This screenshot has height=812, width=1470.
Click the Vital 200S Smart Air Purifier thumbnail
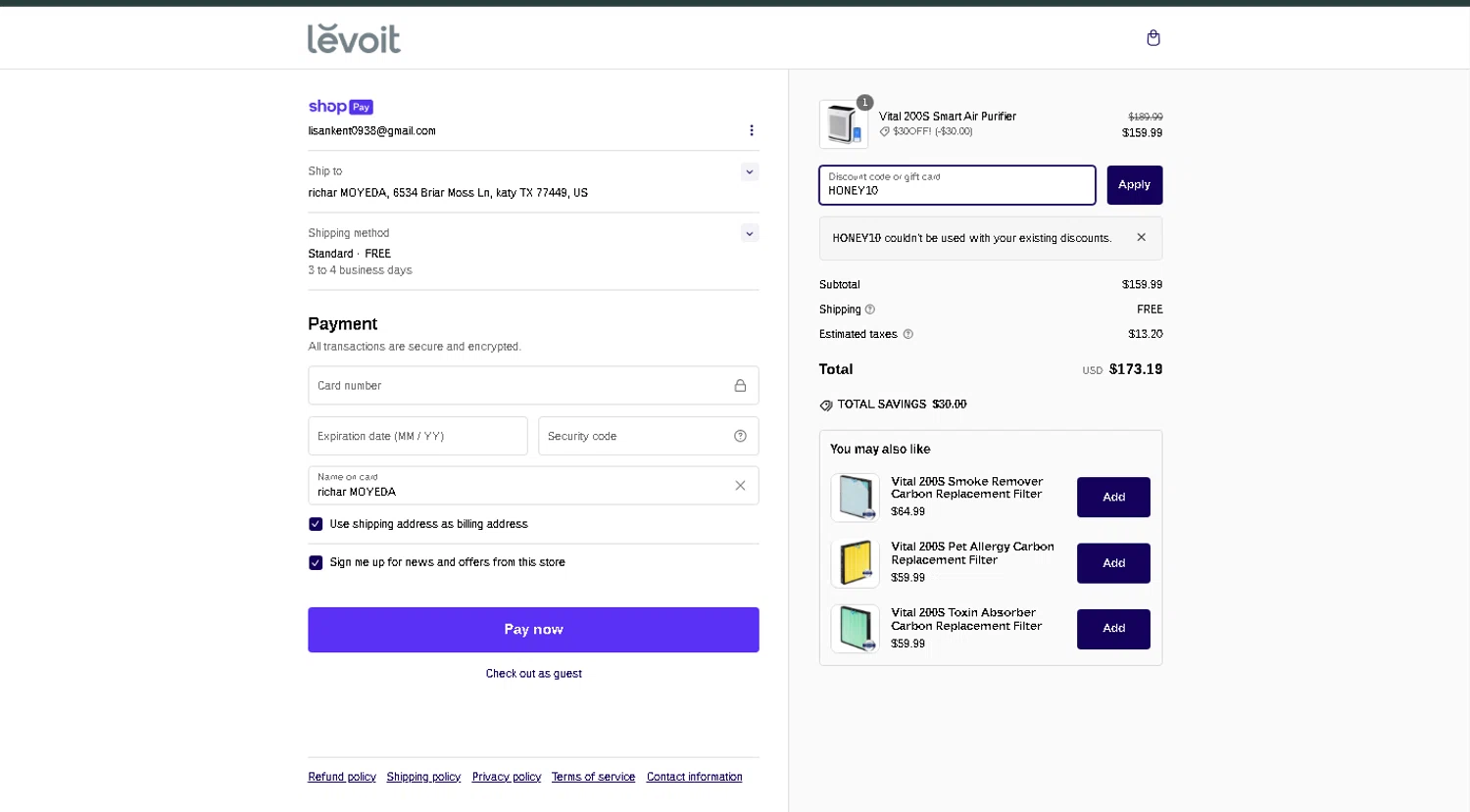point(844,124)
